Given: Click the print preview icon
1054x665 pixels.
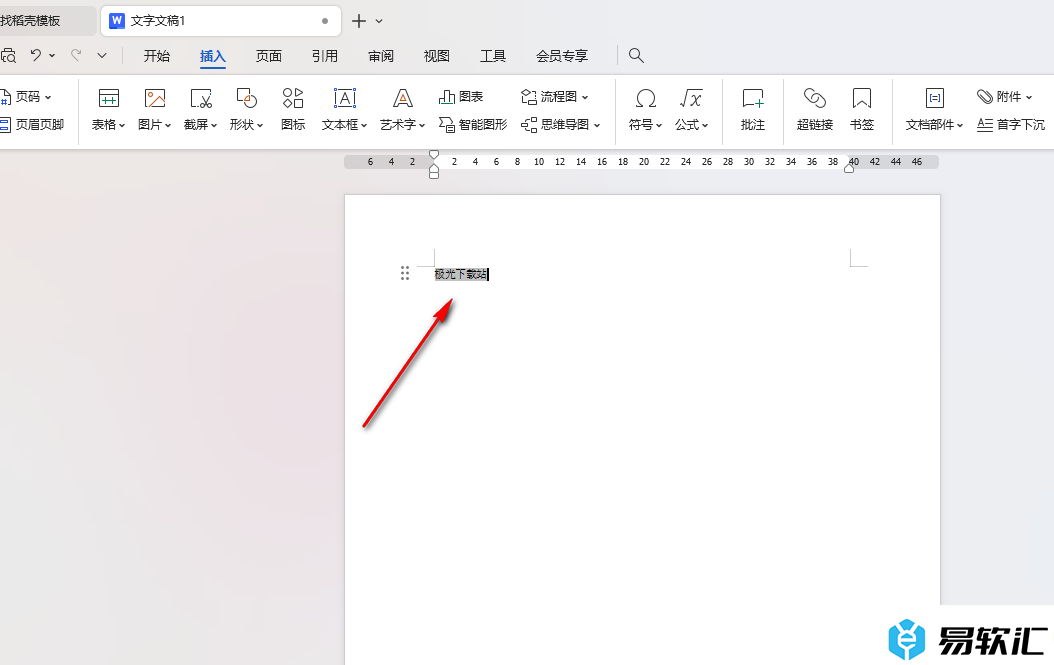Looking at the screenshot, I should [x=8, y=56].
